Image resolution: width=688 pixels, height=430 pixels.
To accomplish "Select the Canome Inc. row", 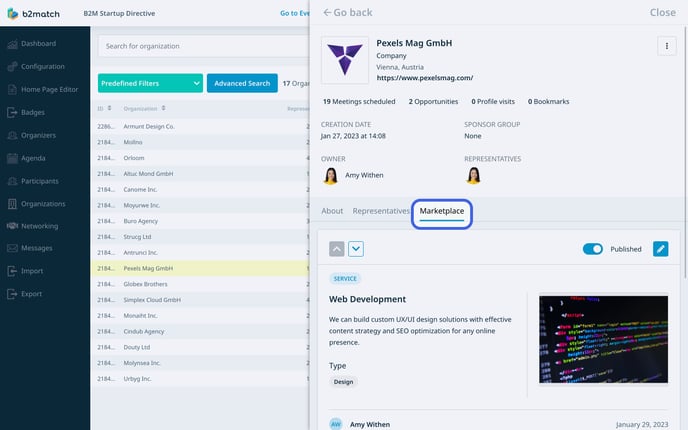I will (200, 190).
